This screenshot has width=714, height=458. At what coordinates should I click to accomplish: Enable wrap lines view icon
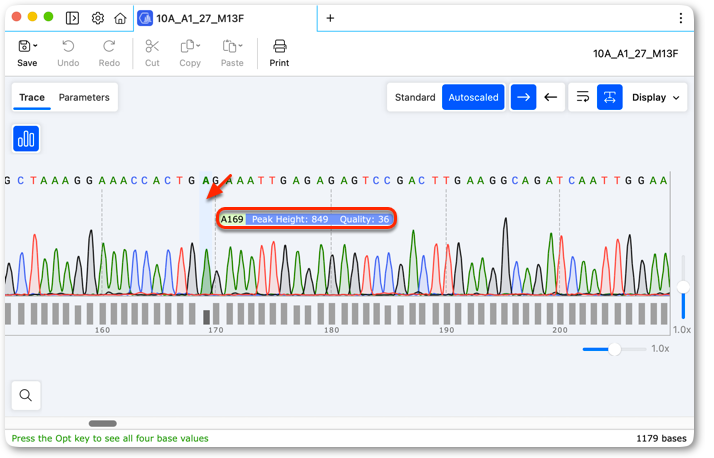point(583,97)
